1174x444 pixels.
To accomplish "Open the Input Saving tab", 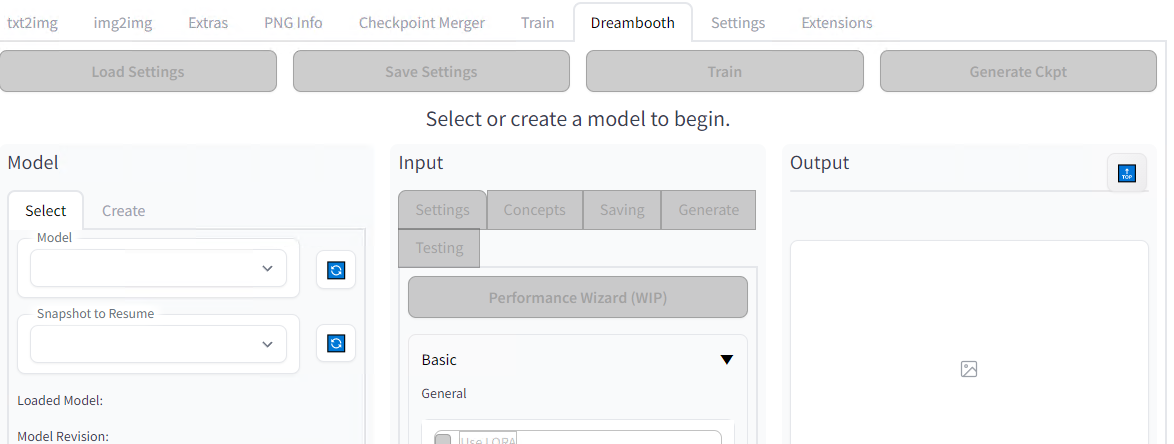I will click(622, 210).
